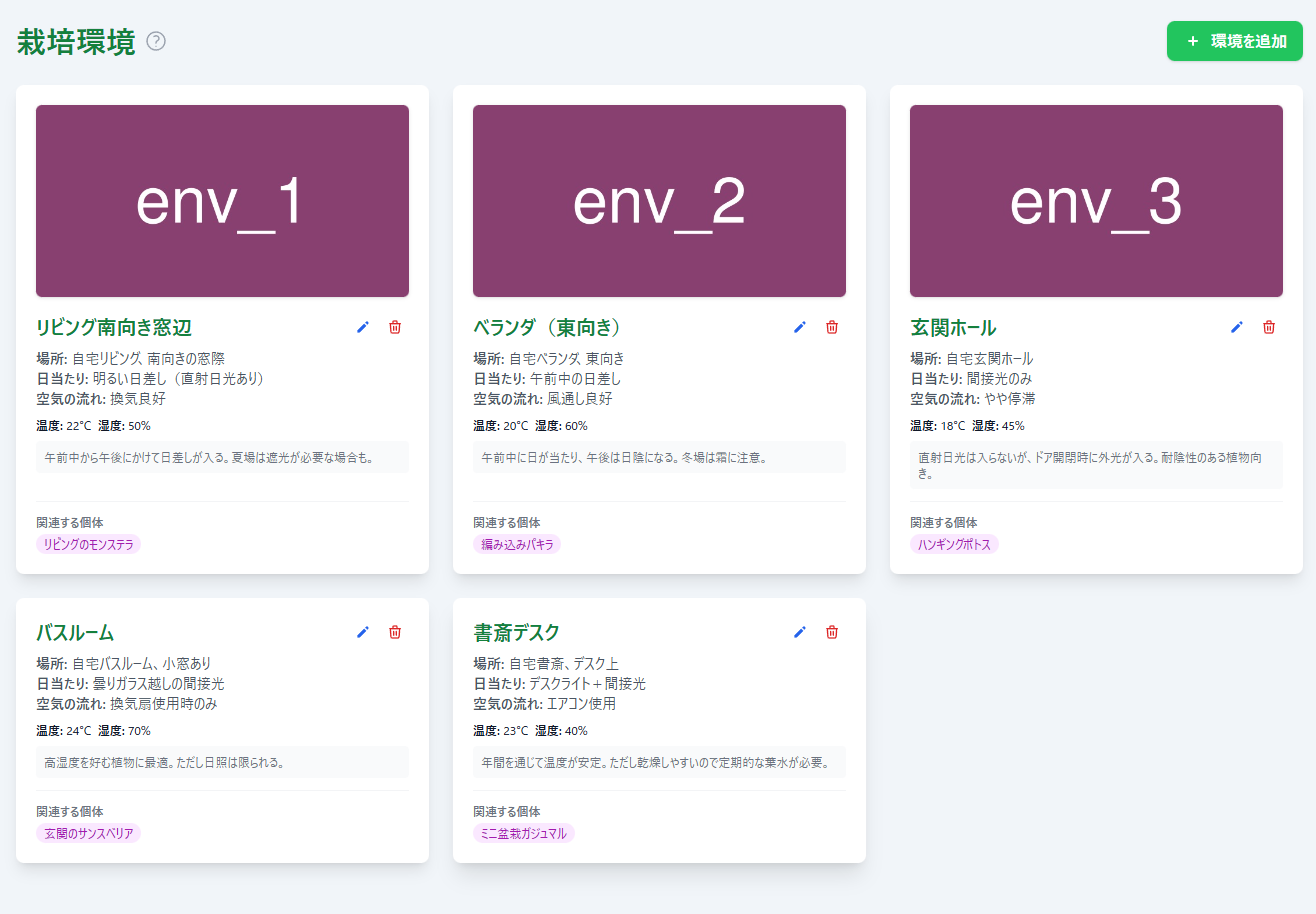
Task: Click the line 空気の流れ: 換気良好
Action: coord(101,398)
